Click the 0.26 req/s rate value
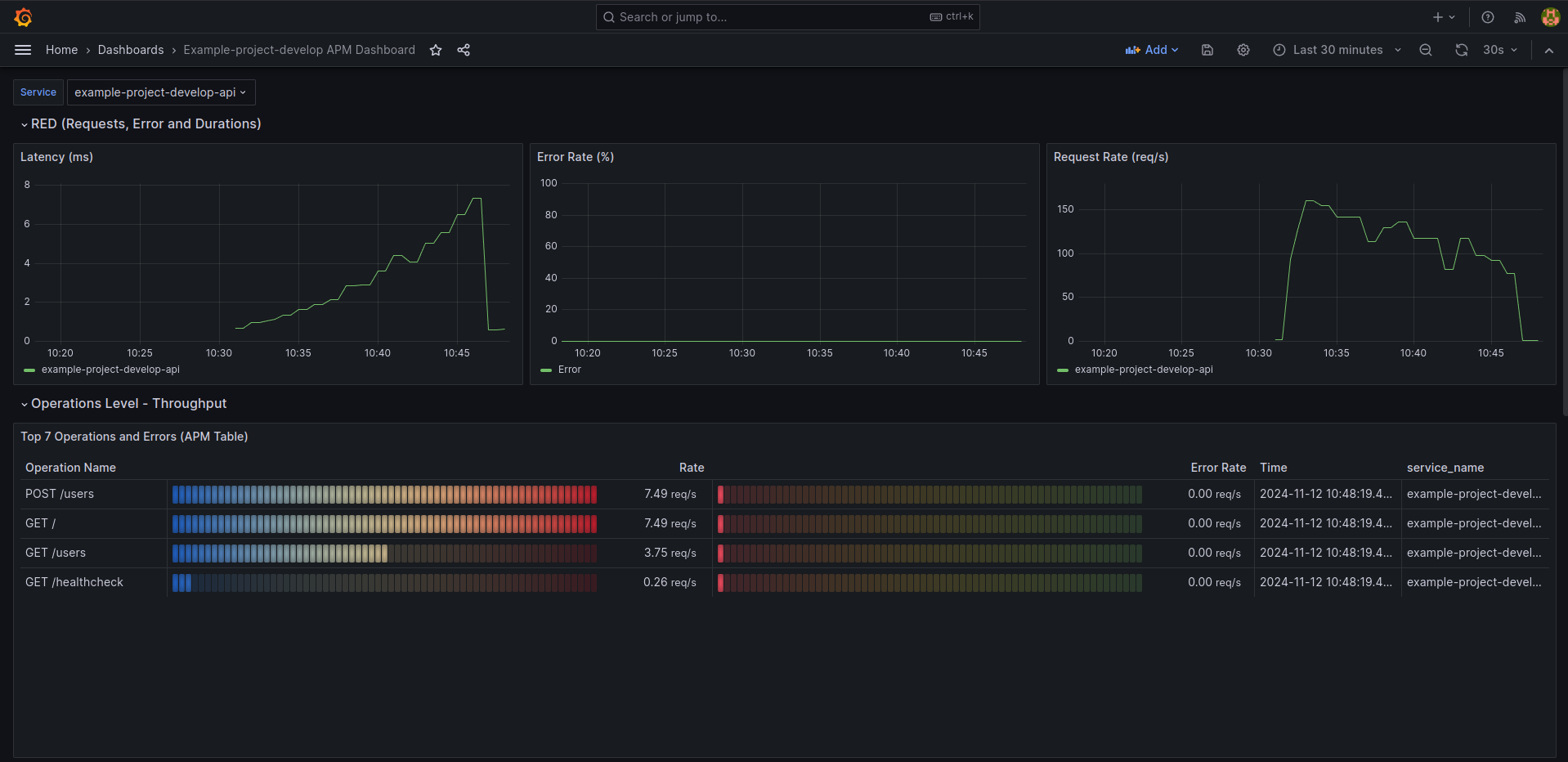The width and height of the screenshot is (1568, 762). point(670,582)
